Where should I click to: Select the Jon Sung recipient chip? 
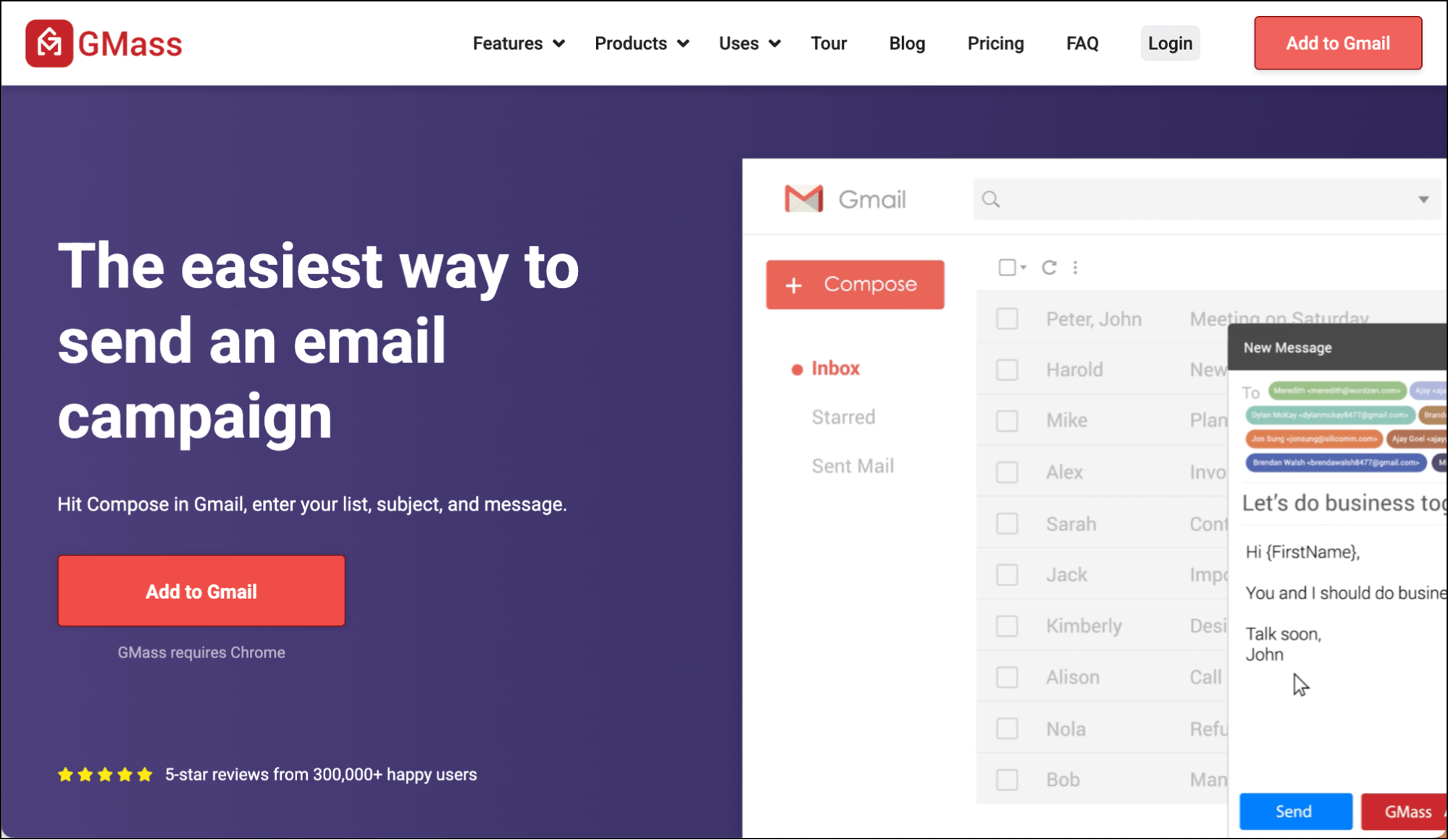pos(1314,439)
